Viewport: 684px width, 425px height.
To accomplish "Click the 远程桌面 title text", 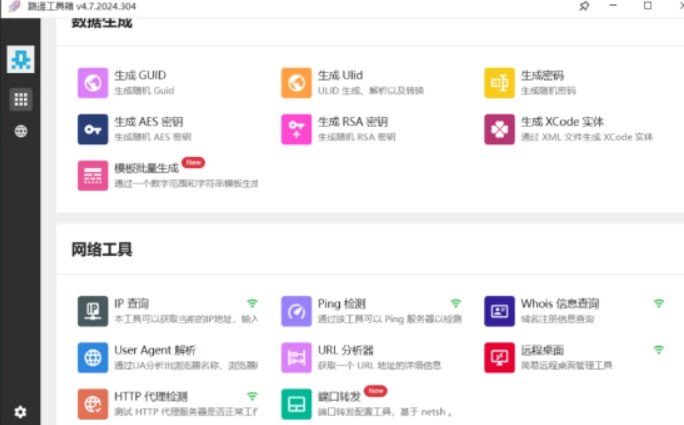I will tap(542, 350).
